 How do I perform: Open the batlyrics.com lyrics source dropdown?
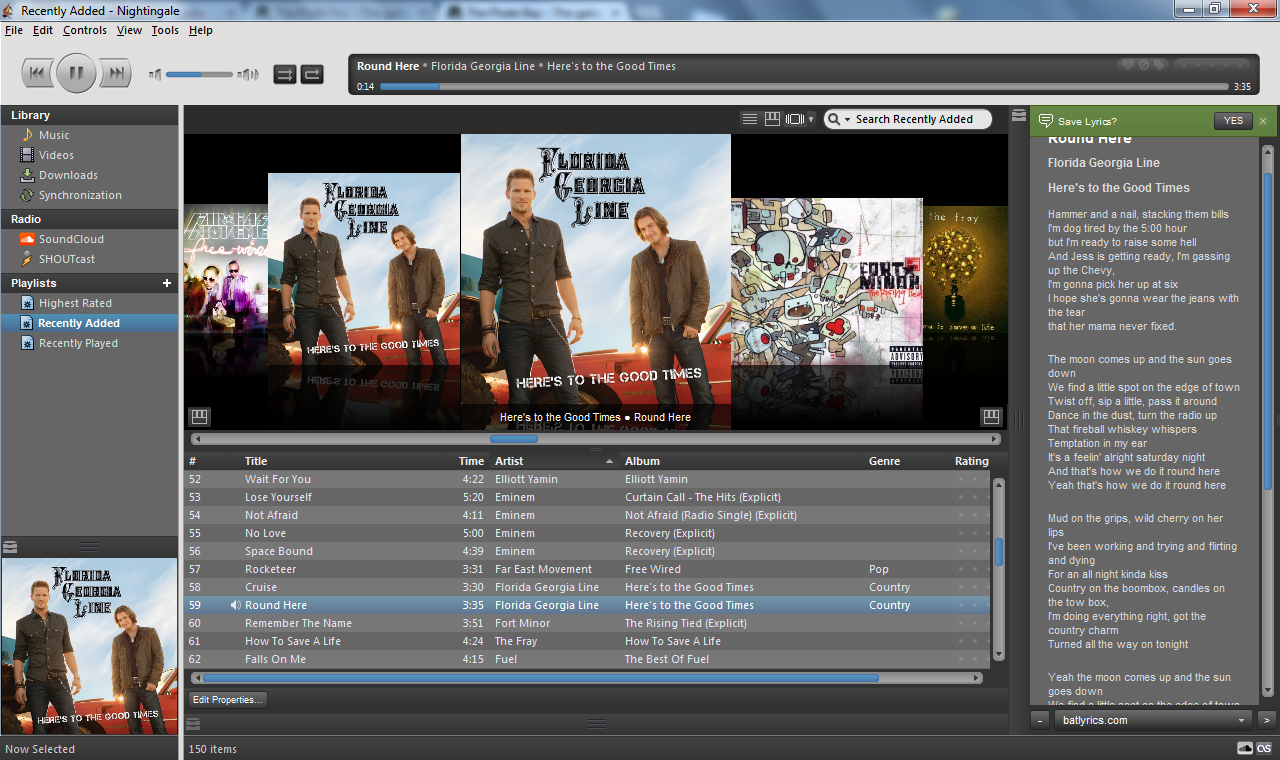pyautogui.click(x=1241, y=720)
